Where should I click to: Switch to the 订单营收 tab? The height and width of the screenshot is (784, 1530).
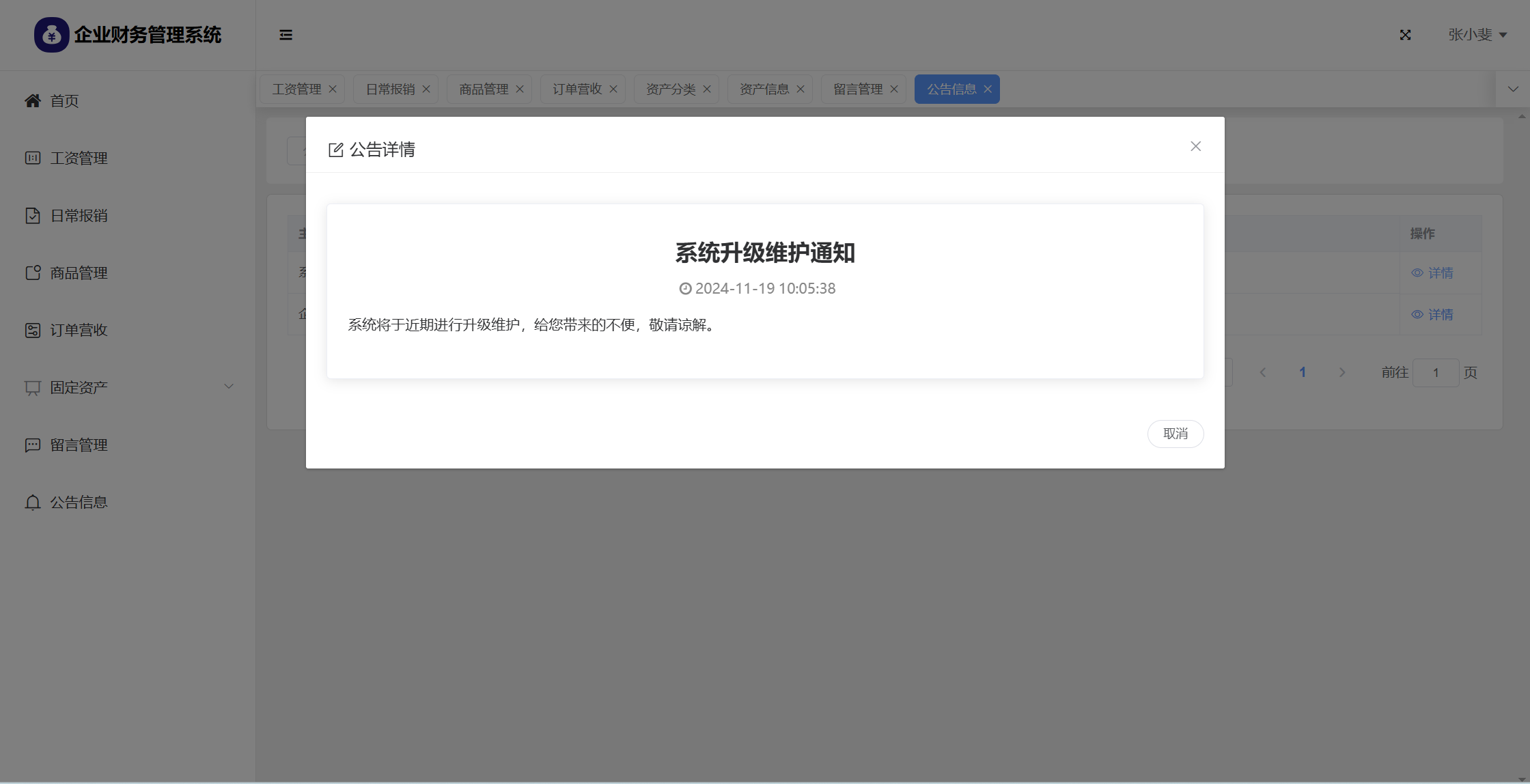click(x=576, y=89)
